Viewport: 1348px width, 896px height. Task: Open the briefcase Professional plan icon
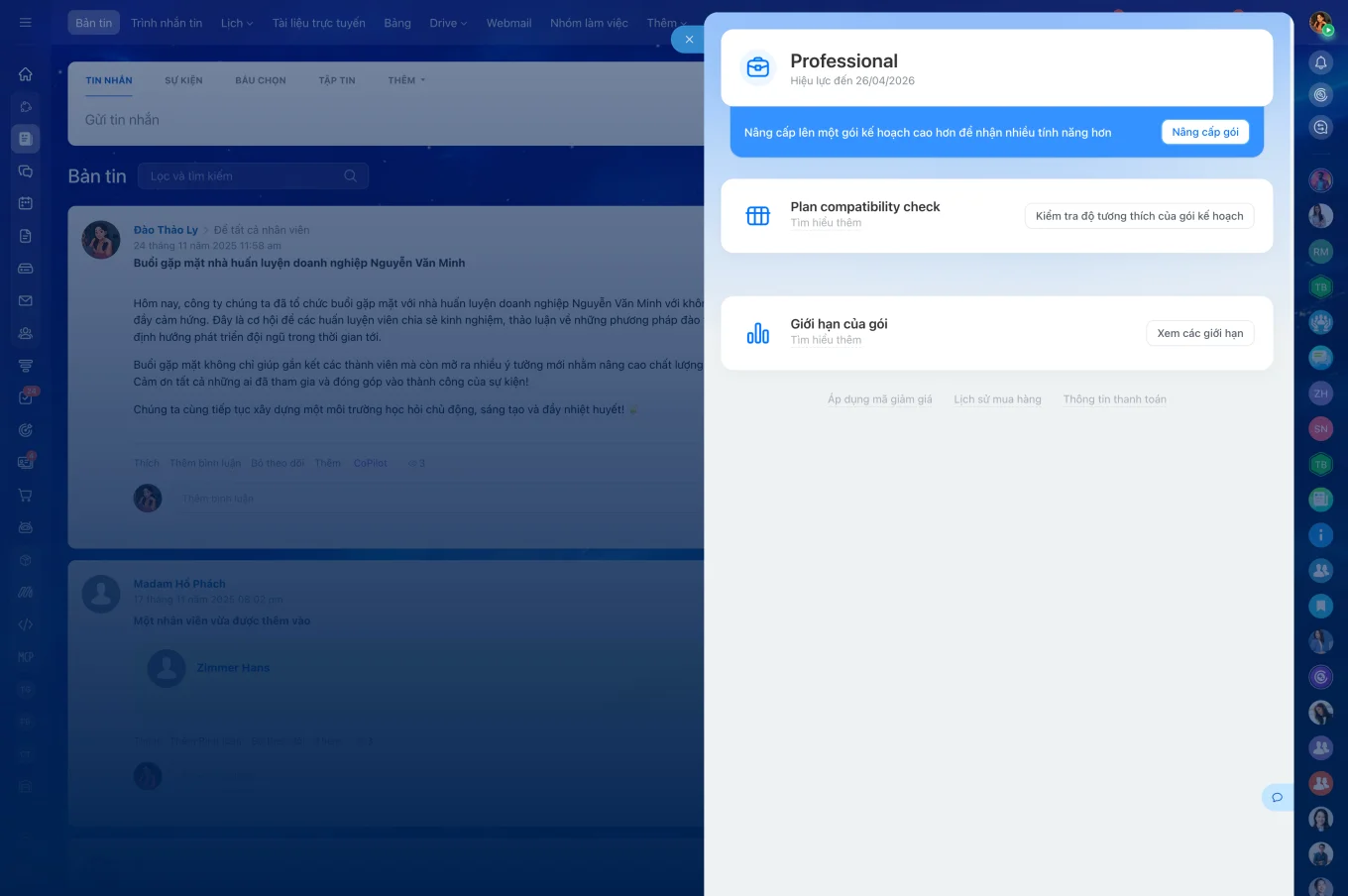(758, 67)
